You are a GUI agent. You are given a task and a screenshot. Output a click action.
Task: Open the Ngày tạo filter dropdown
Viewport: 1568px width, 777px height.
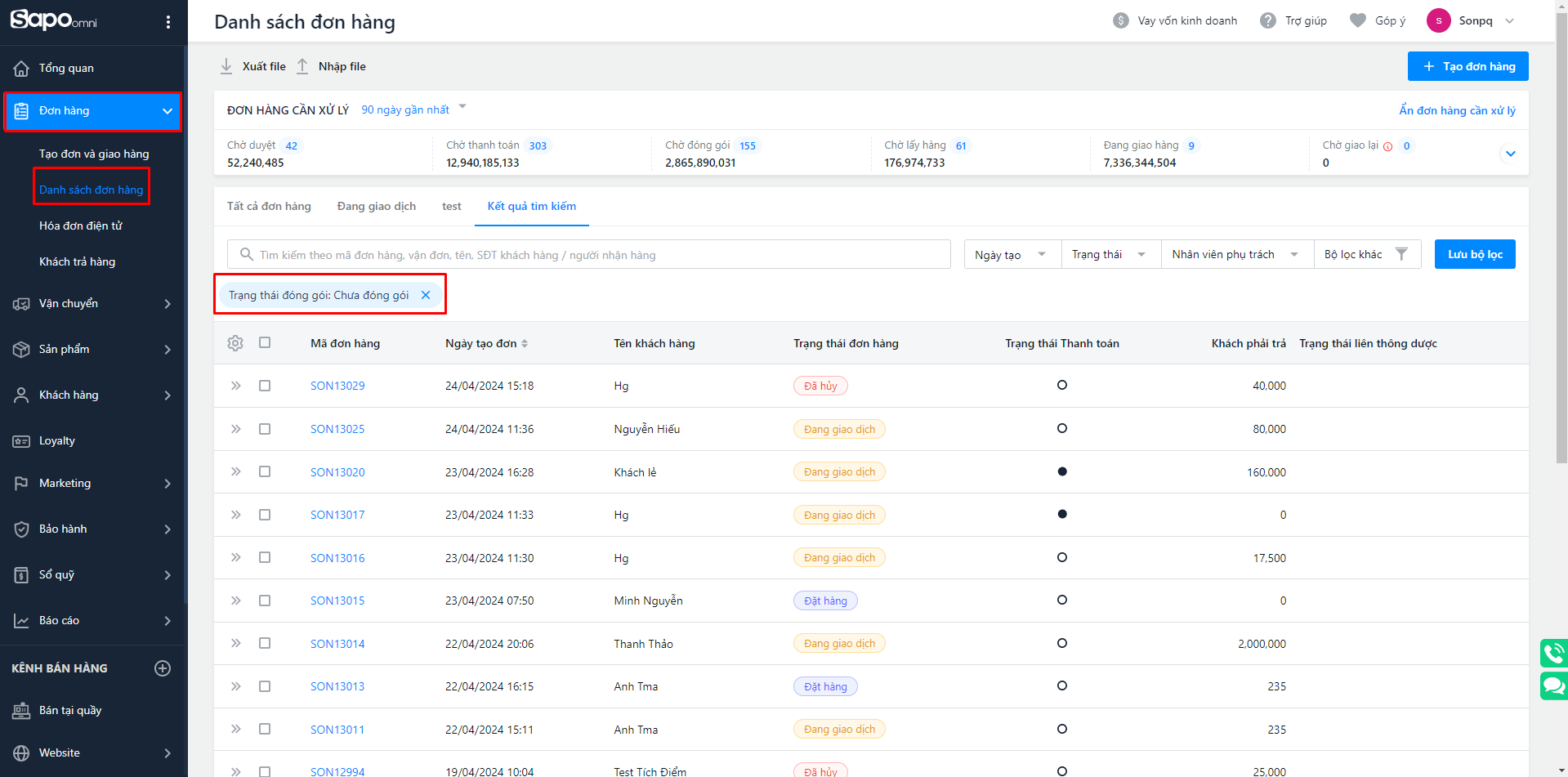tap(1012, 254)
